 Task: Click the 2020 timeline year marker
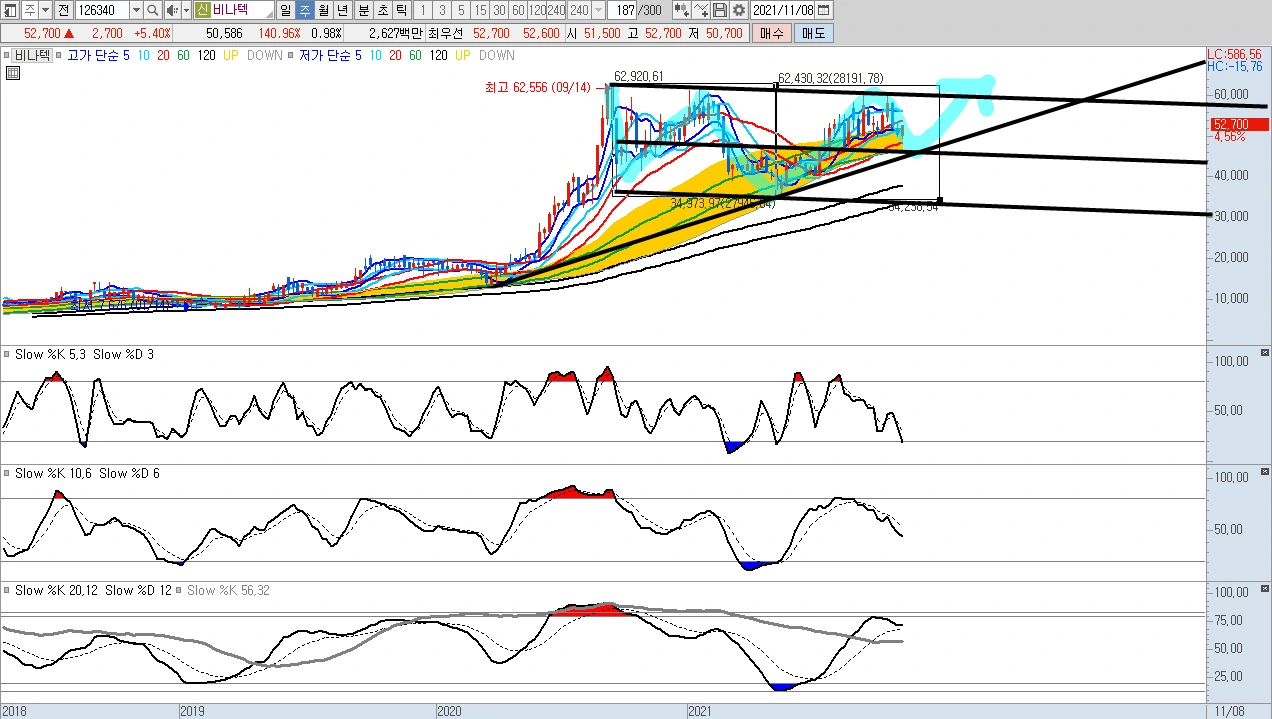[451, 711]
